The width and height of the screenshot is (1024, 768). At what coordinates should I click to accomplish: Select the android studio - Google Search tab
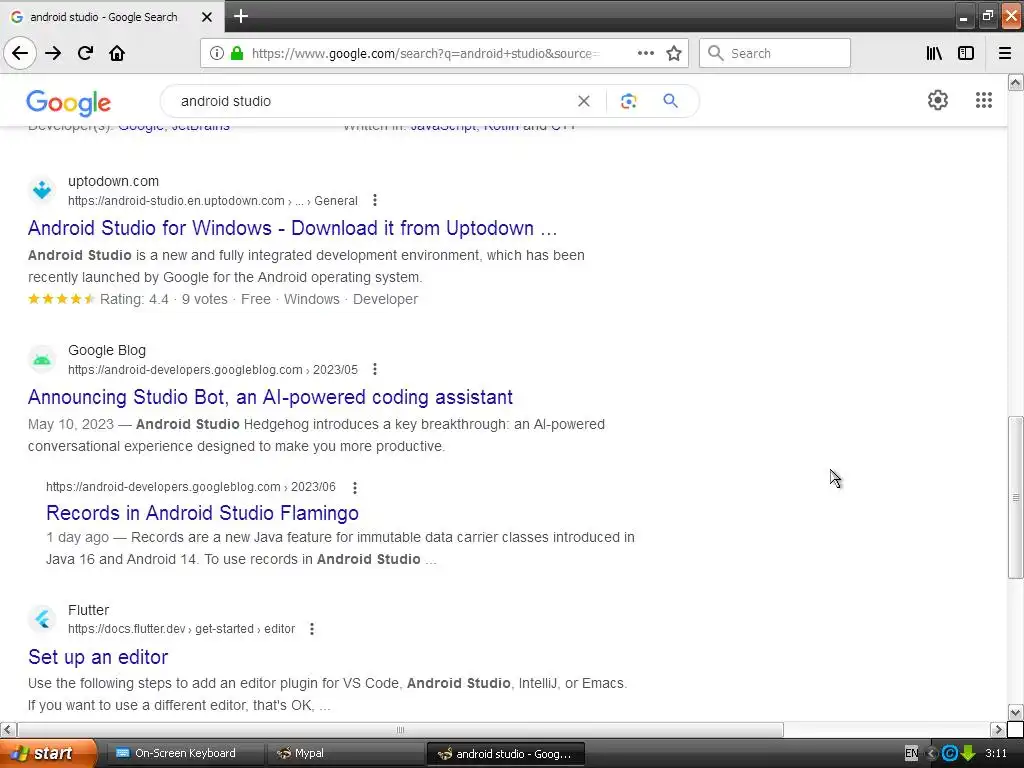111,17
